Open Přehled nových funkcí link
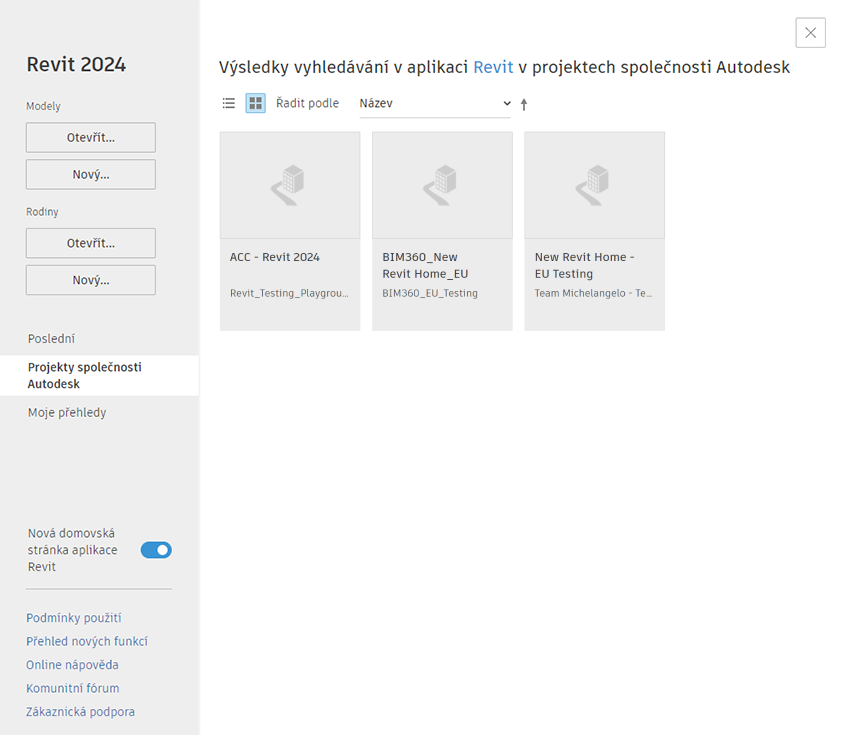 (87, 641)
